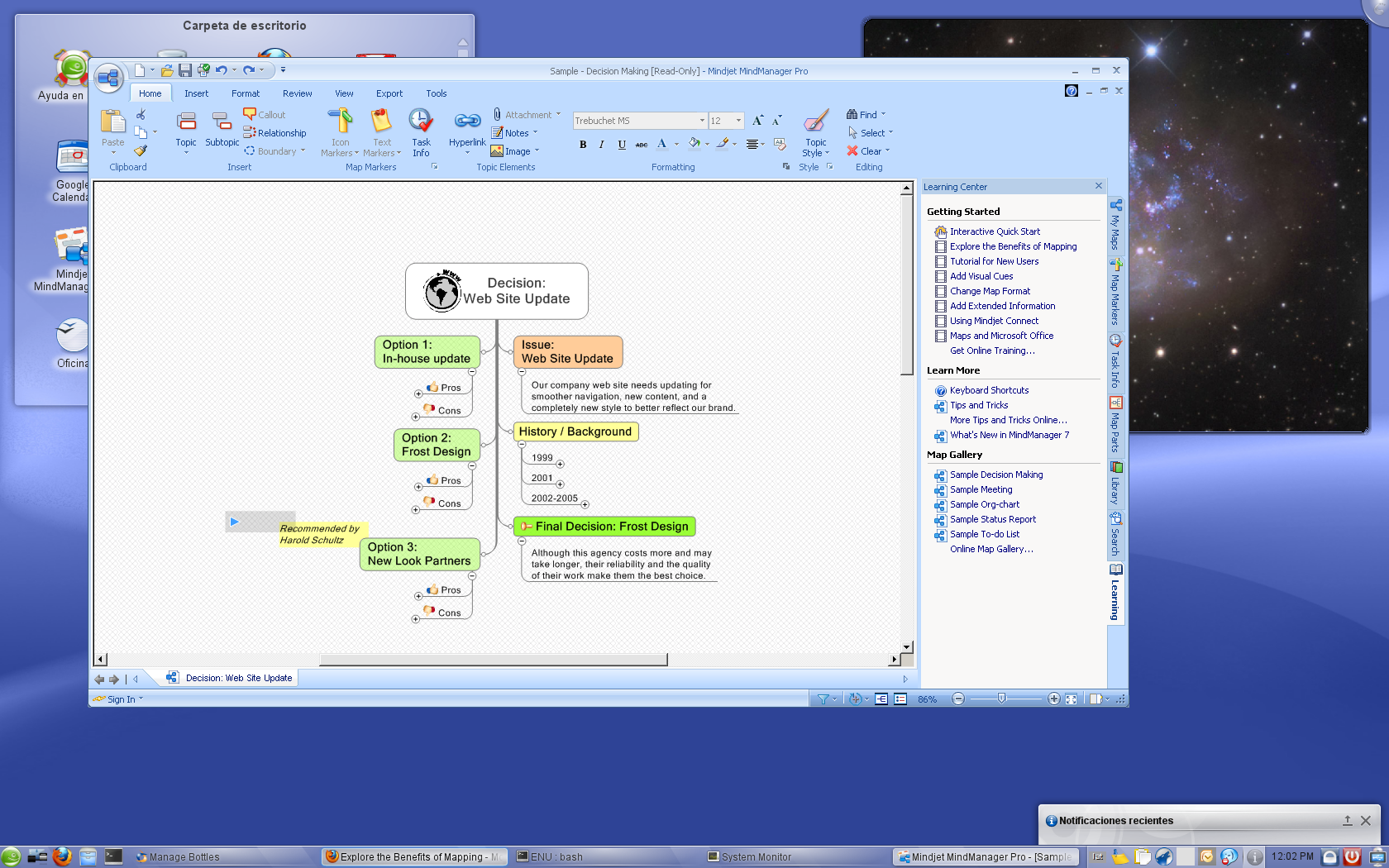Click the Callout ribbon button

point(265,115)
